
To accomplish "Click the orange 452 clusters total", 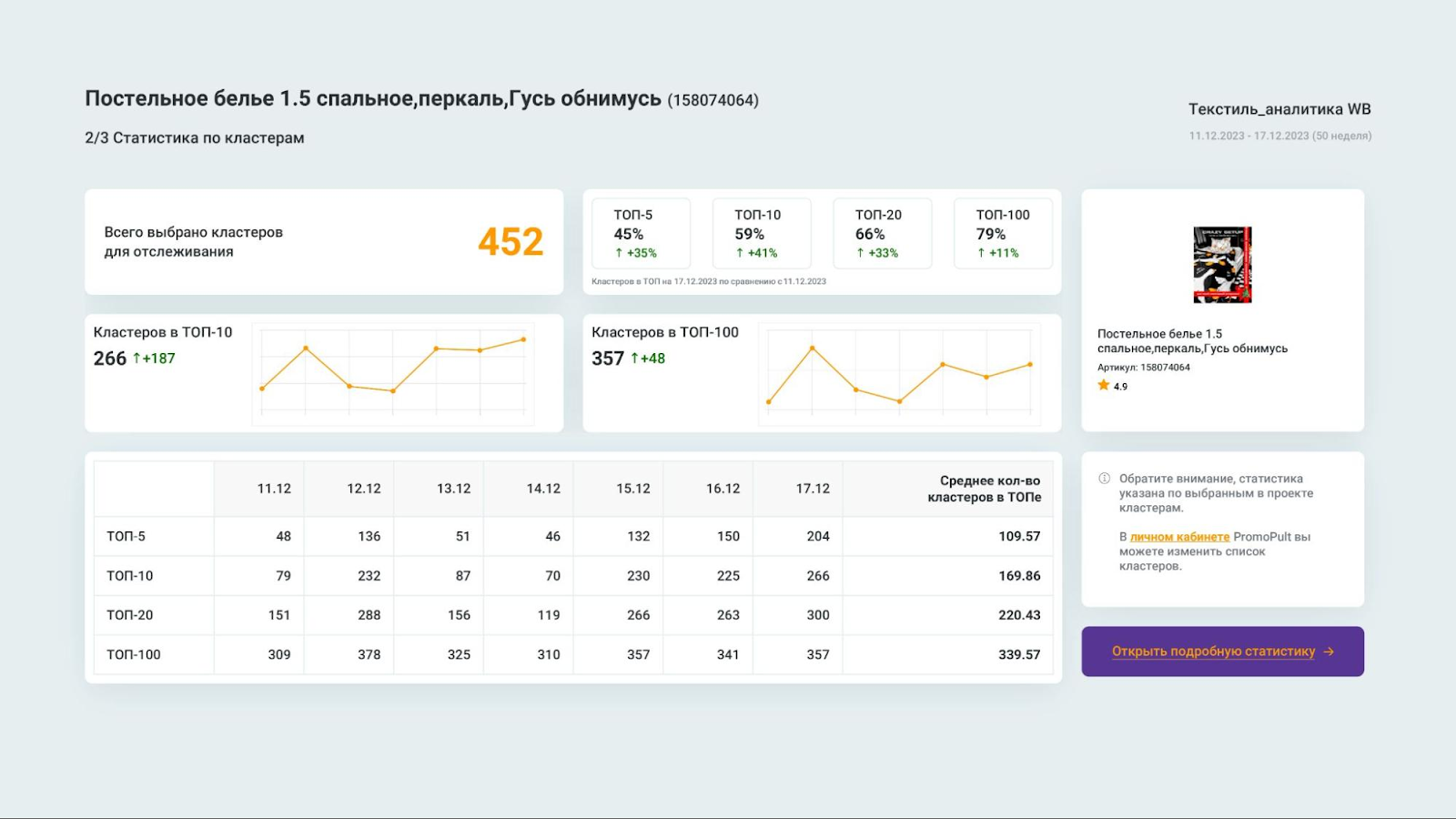I will click(511, 242).
